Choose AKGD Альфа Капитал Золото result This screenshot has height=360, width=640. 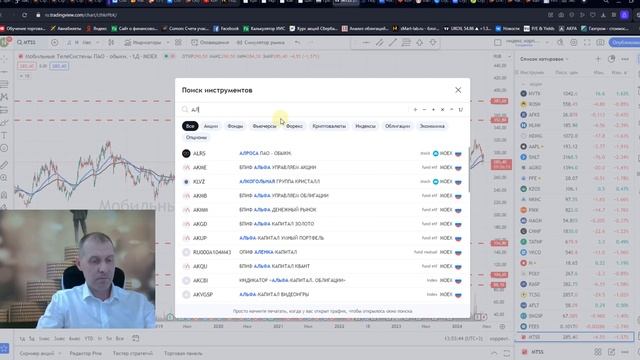(x=322, y=224)
